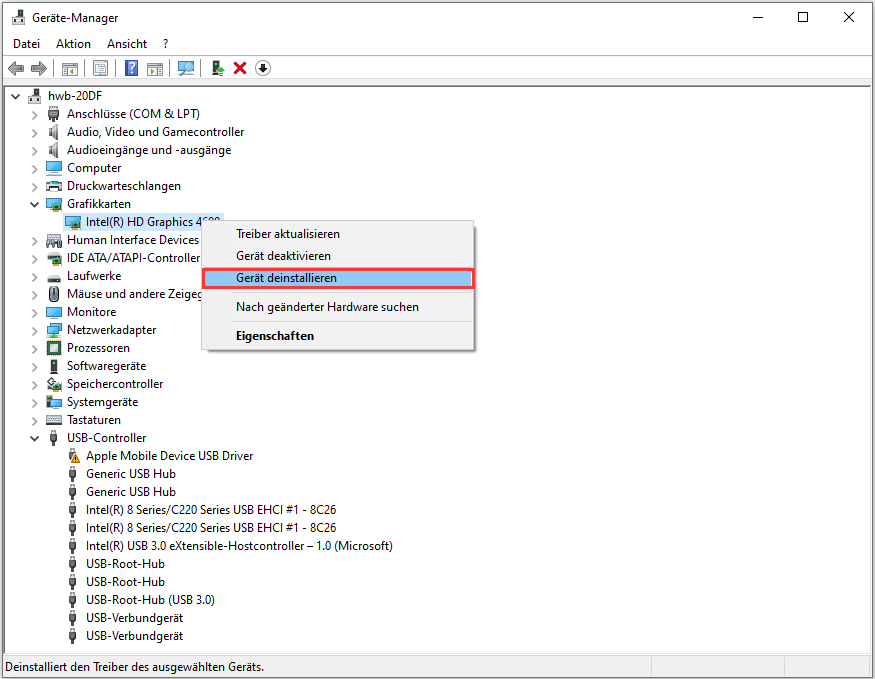Screen dimensions: 875x679
Task: Toggle the console tree toolbar icon
Action: [70, 69]
